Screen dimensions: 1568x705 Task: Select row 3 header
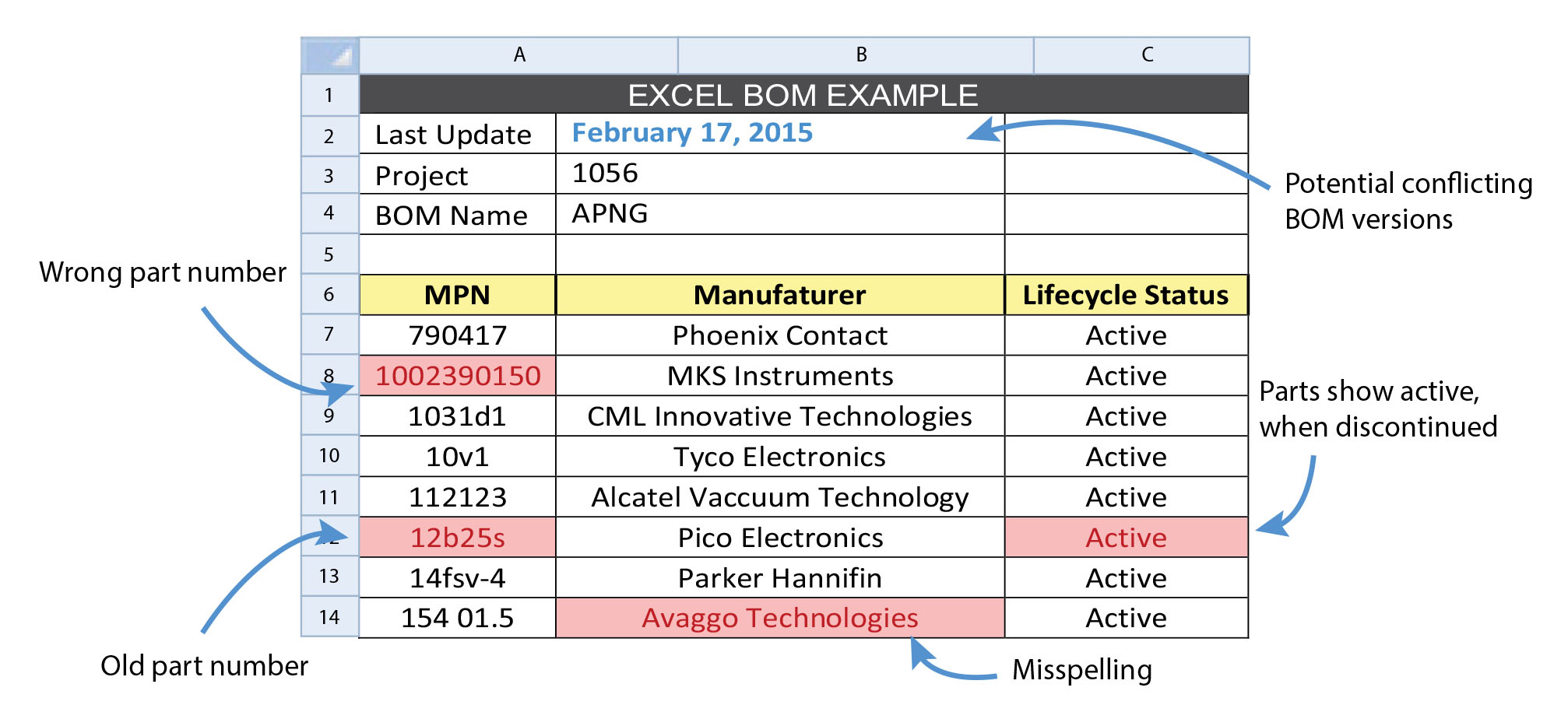click(x=330, y=176)
